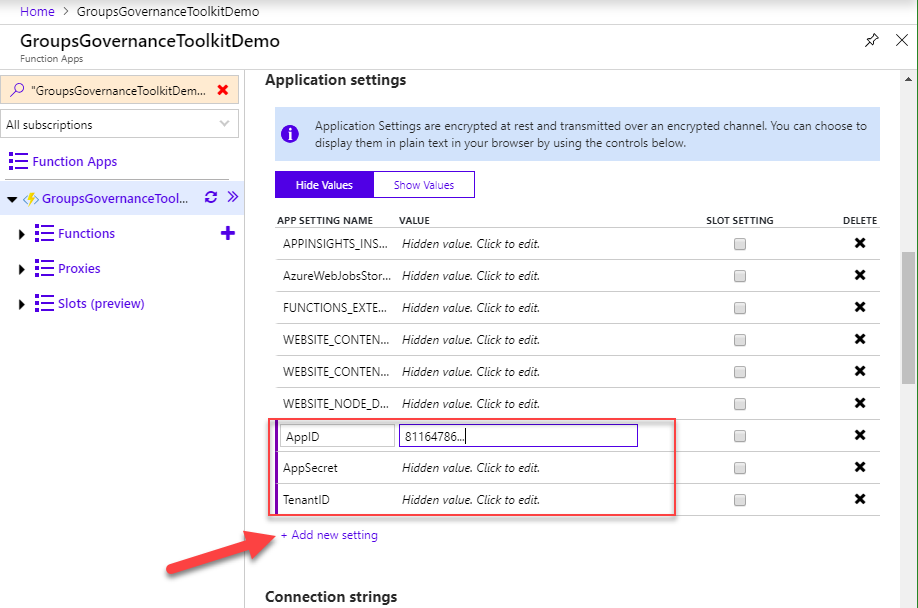Click the pin icon in the header
The image size is (918, 608).
tap(871, 41)
